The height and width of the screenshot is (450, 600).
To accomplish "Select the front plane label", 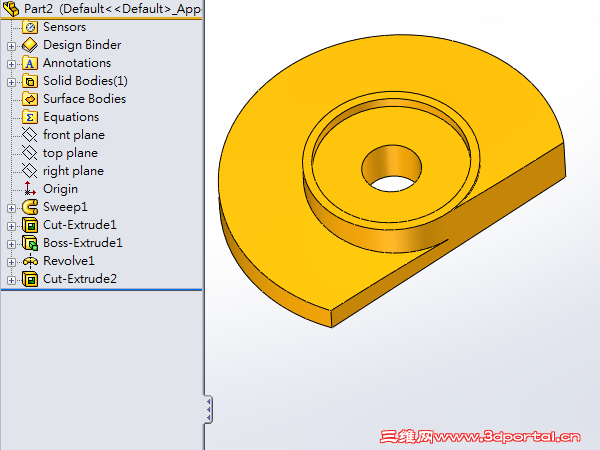I will point(73,135).
